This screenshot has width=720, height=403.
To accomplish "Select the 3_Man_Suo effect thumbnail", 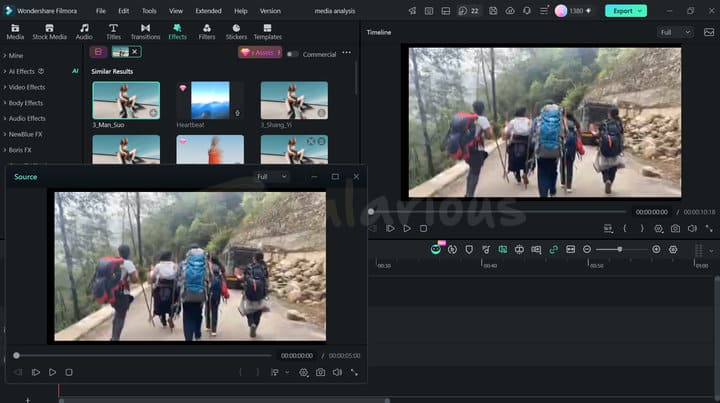I will coord(126,101).
